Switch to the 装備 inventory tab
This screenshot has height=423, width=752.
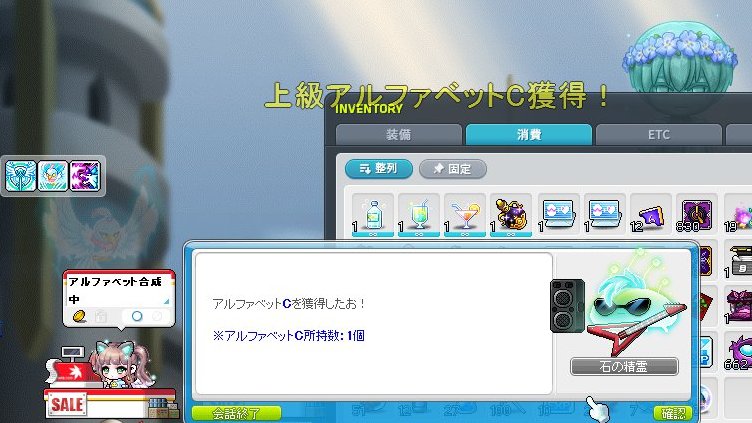tap(399, 135)
